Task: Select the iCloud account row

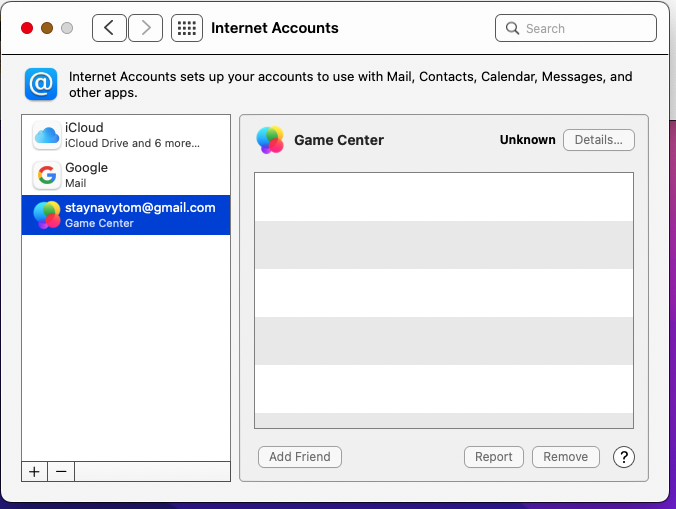Action: (130, 135)
